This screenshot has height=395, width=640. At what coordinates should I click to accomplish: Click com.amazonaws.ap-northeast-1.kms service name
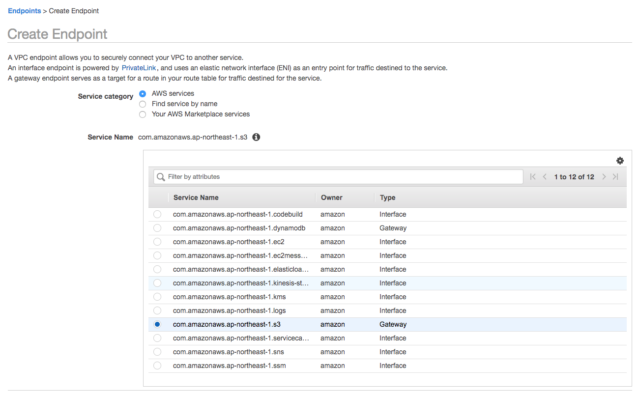pos(229,297)
